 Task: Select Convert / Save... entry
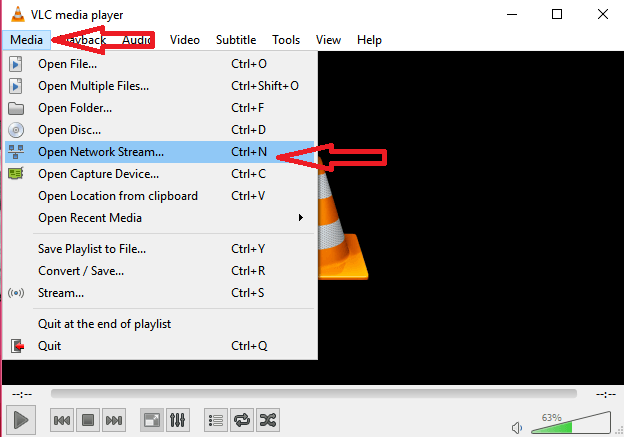[159, 271]
